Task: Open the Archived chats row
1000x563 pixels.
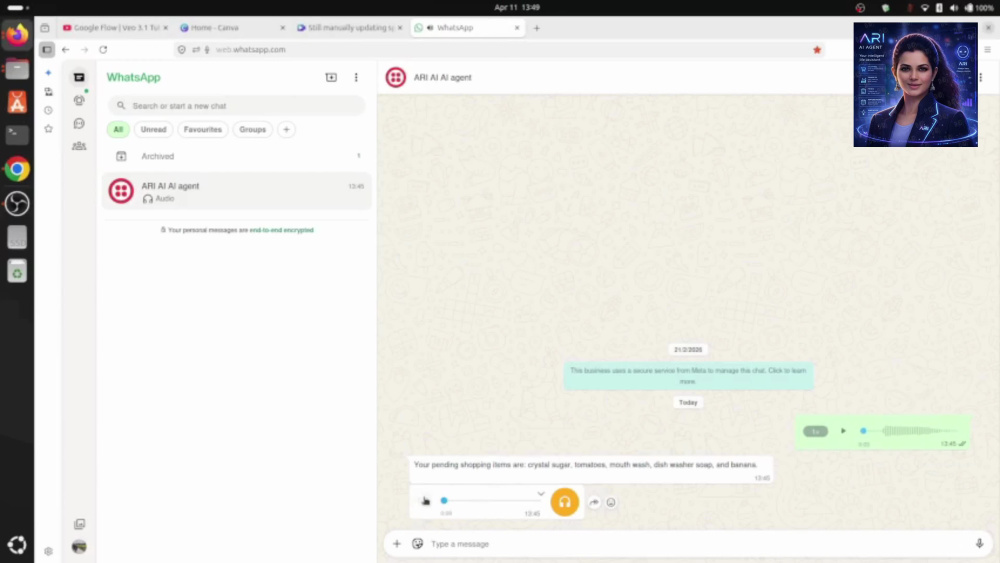Action: (237, 156)
